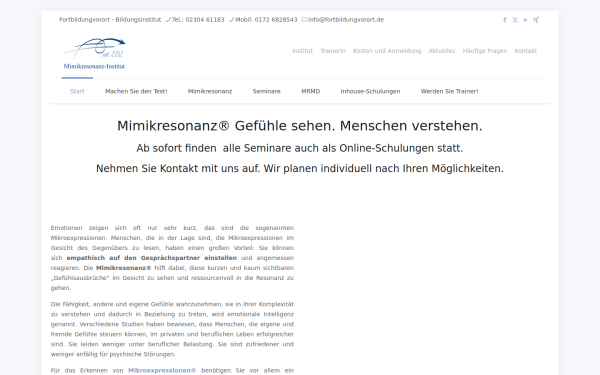
Task: Click the Fortbildungvorort - Bildungsinstitut text
Action: pyautogui.click(x=110, y=20)
